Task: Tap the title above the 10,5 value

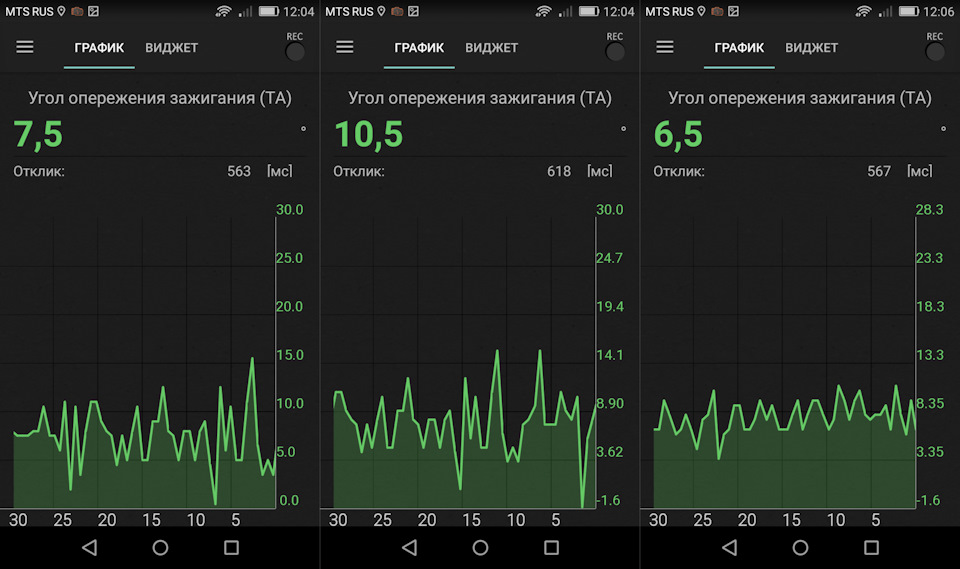Action: pos(480,98)
